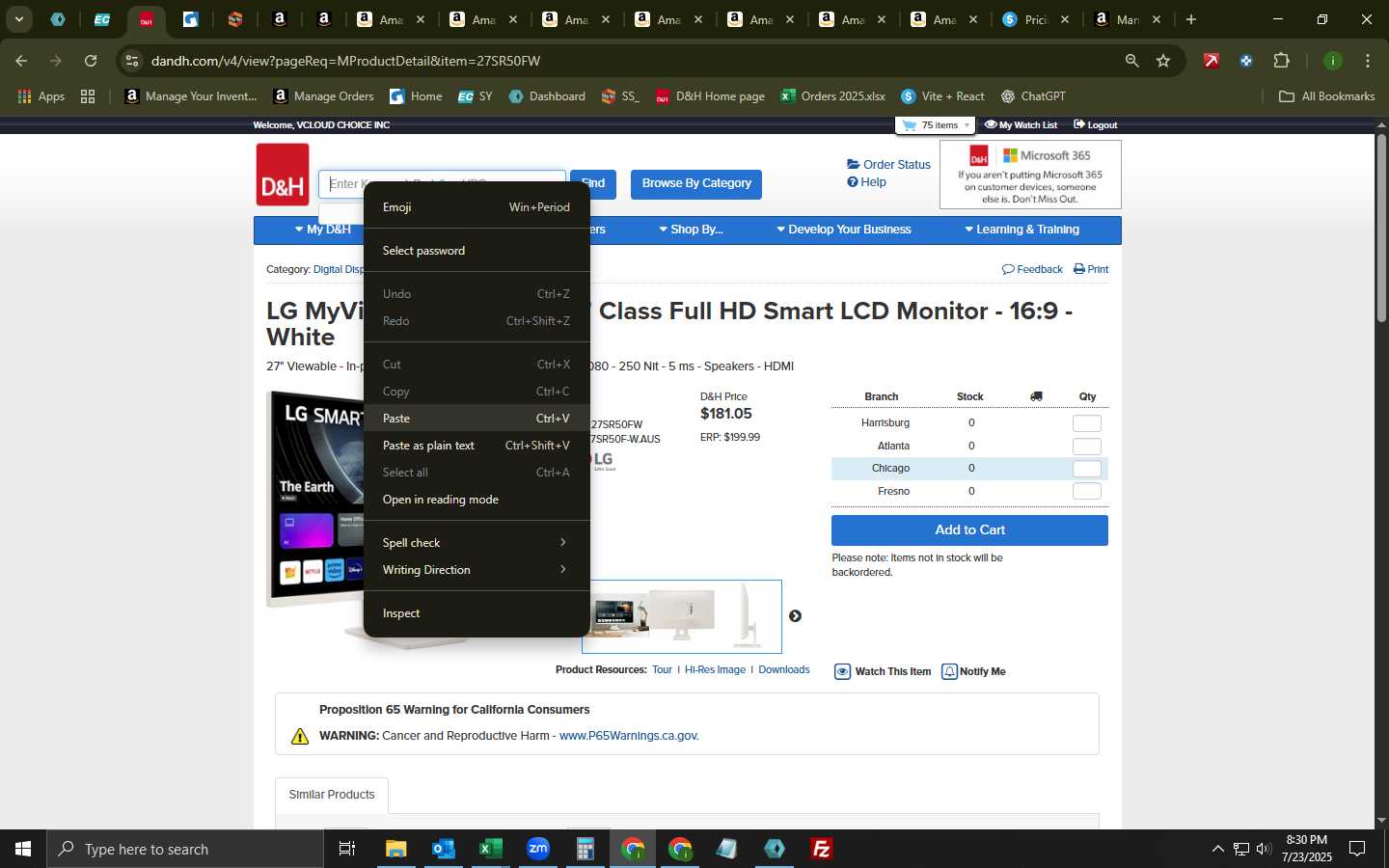1389x868 pixels.
Task: Open the Help link
Action: pos(866,182)
